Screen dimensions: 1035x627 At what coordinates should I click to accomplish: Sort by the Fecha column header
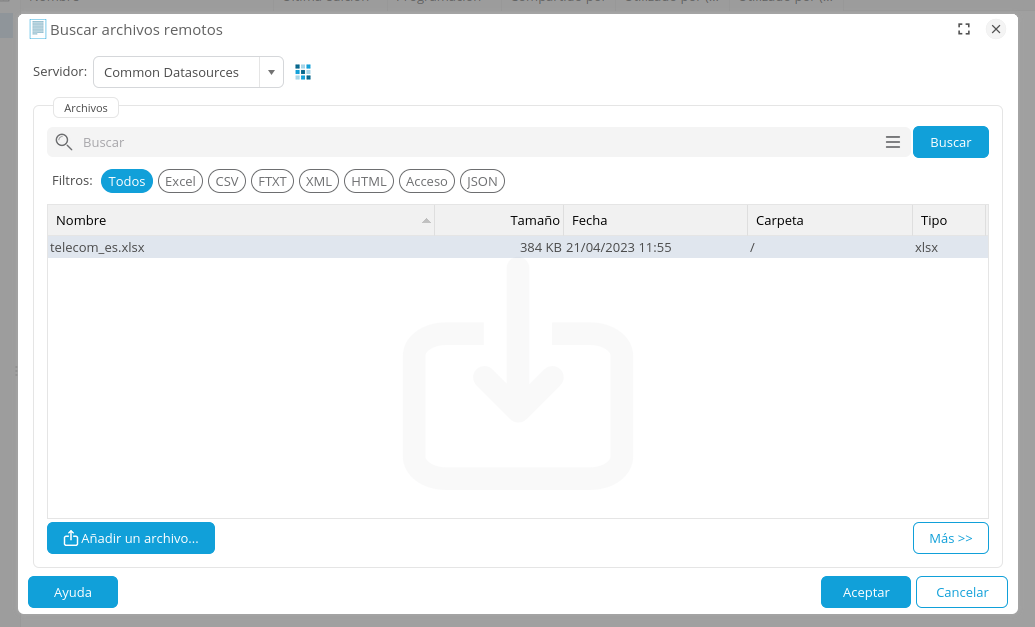(654, 220)
